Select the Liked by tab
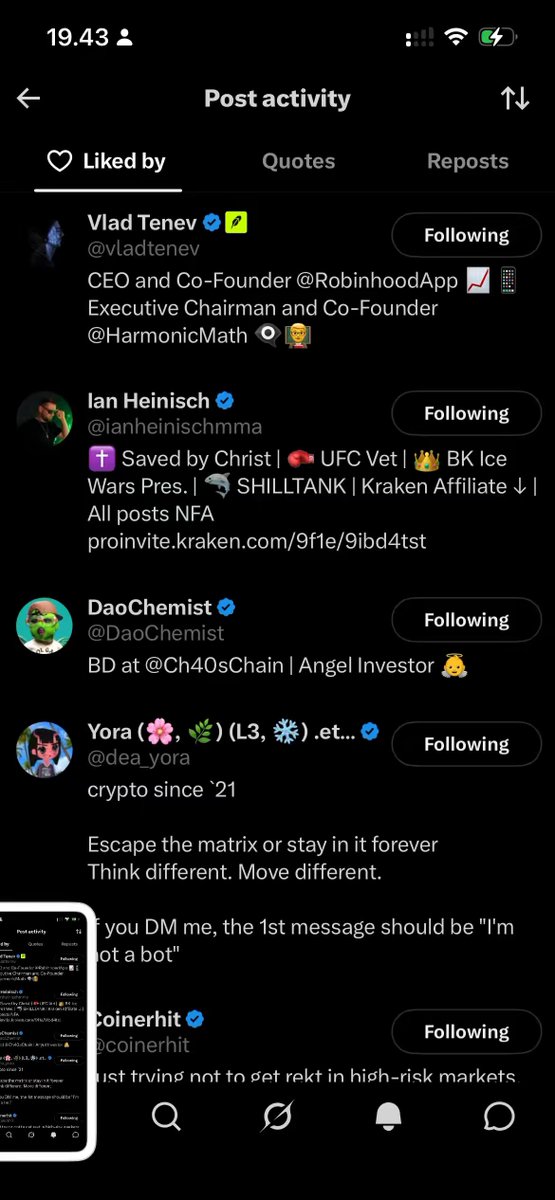555x1200 pixels. 107,161
